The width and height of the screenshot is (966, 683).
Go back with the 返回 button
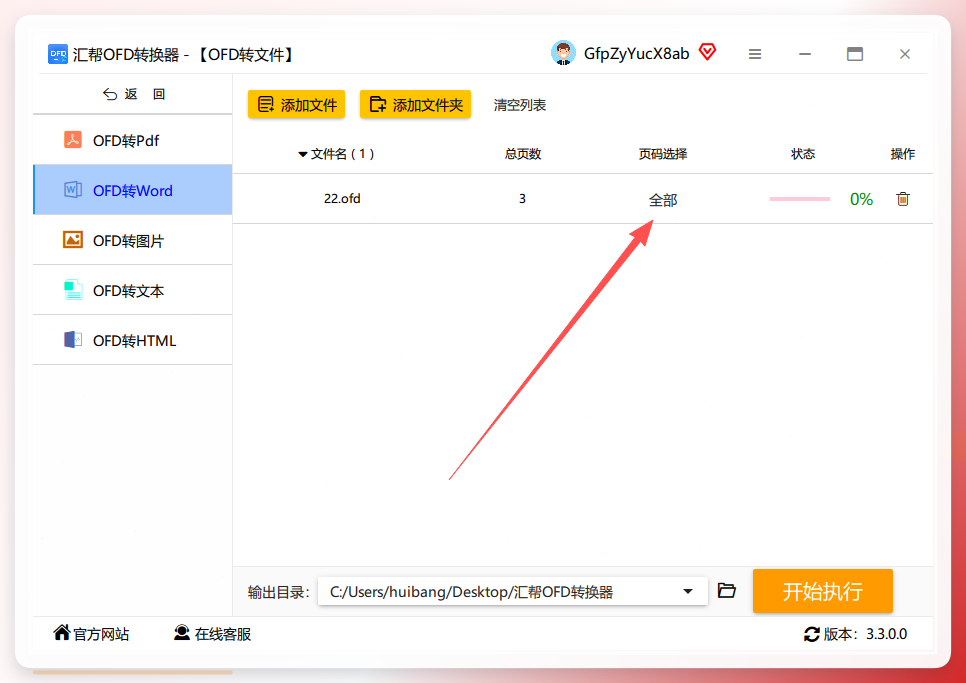click(x=133, y=94)
